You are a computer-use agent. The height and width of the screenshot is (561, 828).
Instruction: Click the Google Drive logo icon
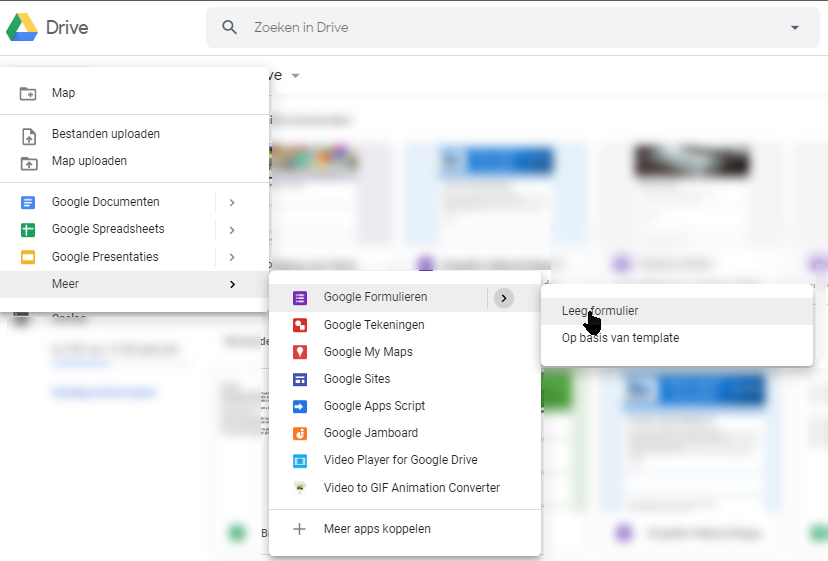(x=22, y=27)
